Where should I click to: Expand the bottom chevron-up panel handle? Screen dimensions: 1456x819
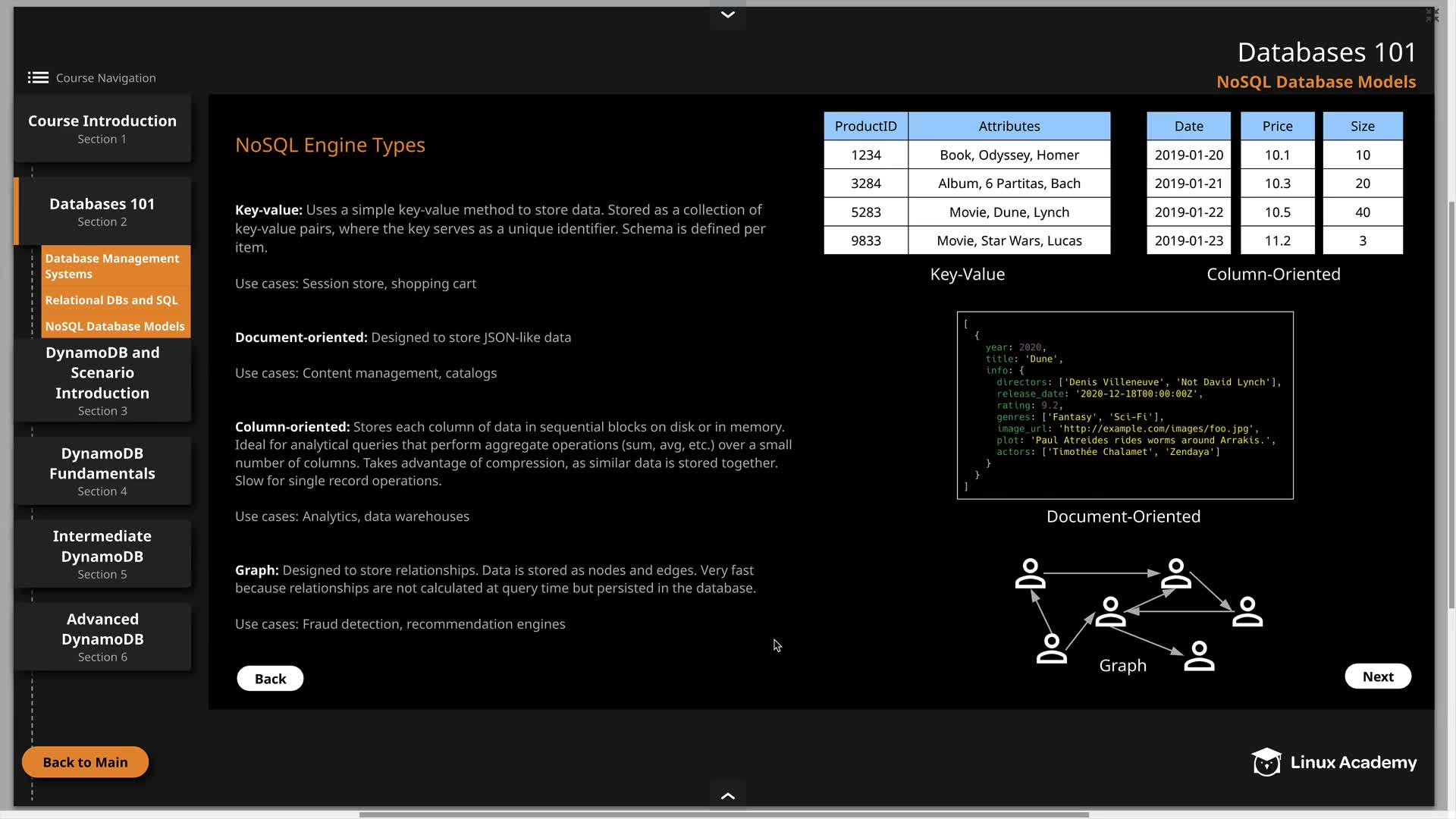pos(727,795)
